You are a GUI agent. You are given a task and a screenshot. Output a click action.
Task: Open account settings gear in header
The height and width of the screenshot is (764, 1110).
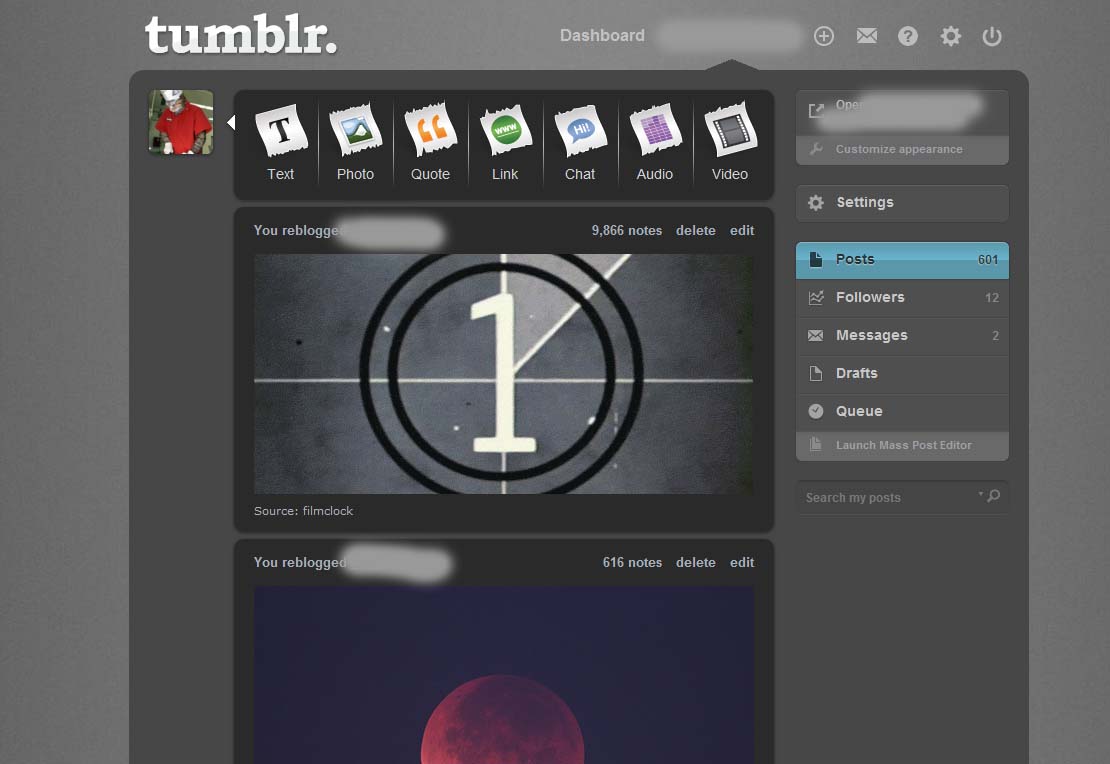point(950,36)
